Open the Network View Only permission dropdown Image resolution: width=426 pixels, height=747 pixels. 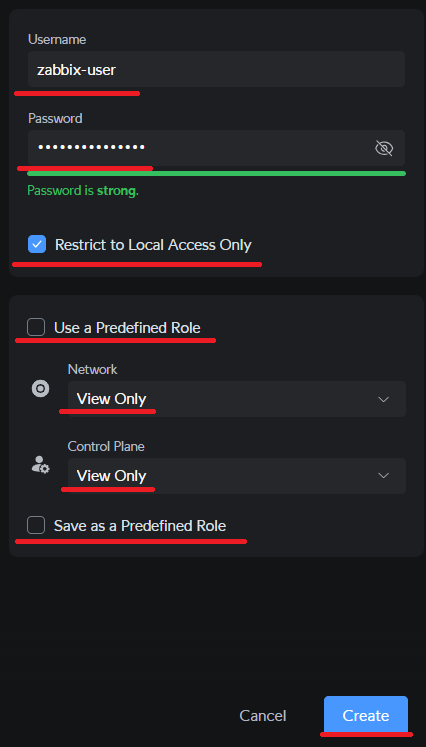tap(237, 399)
